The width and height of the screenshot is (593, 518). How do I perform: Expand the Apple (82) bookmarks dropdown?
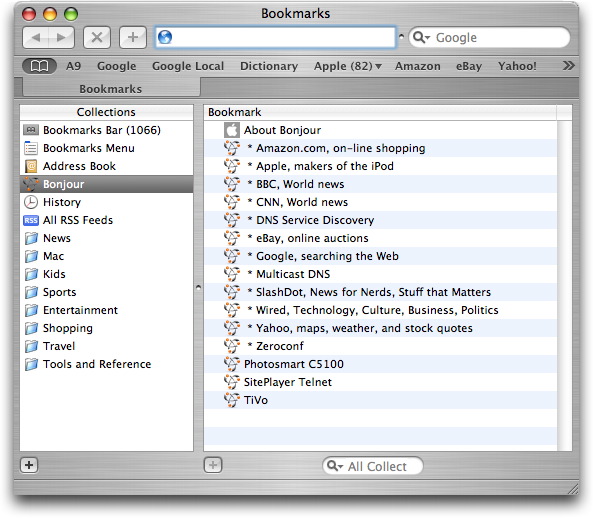pyautogui.click(x=348, y=66)
